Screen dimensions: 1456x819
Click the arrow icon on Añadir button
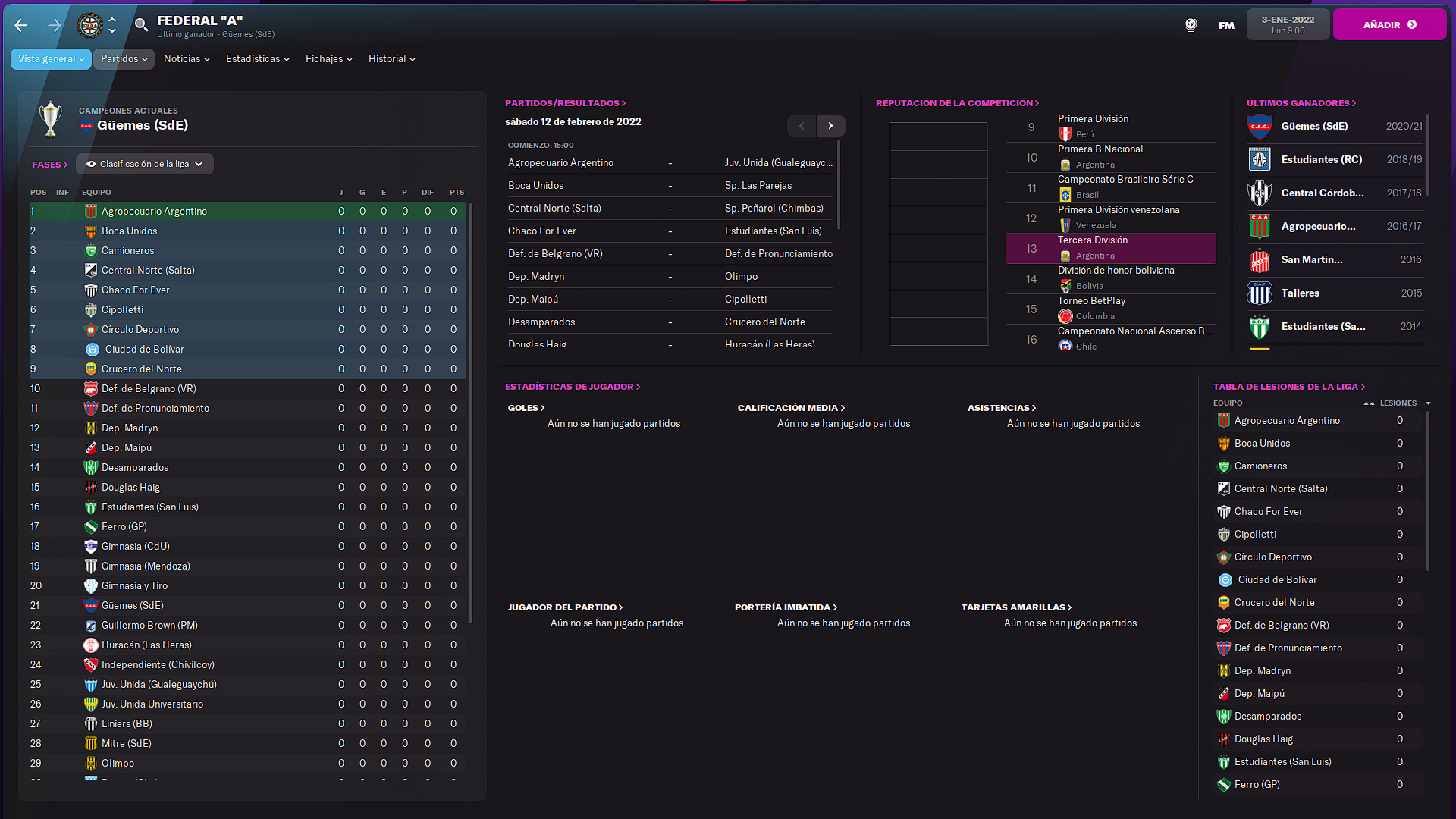[x=1412, y=25]
